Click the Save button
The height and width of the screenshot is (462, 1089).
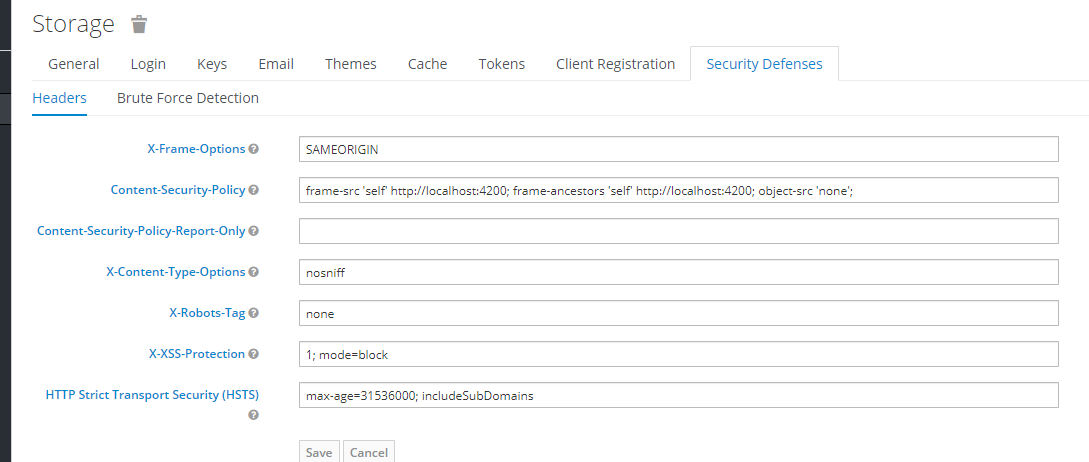(x=319, y=452)
